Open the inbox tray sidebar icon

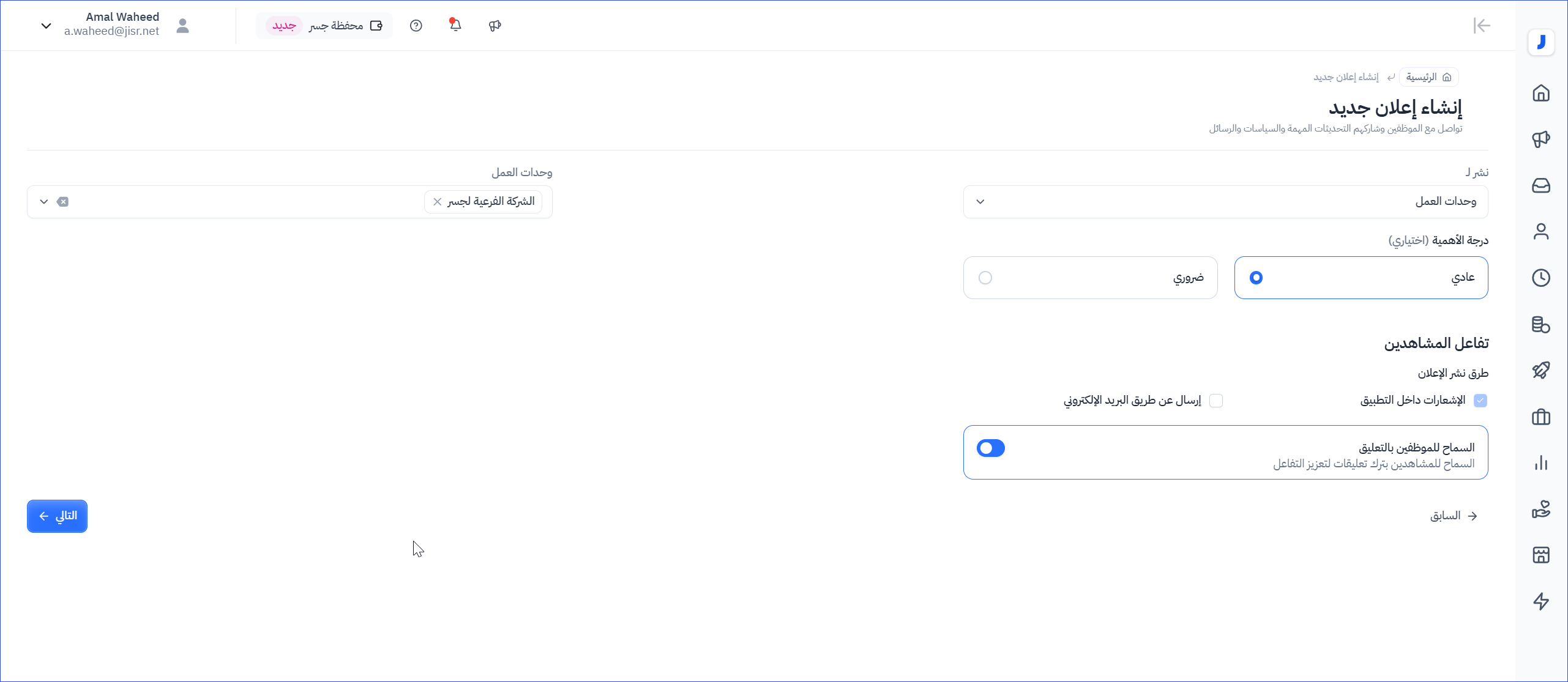click(1540, 185)
